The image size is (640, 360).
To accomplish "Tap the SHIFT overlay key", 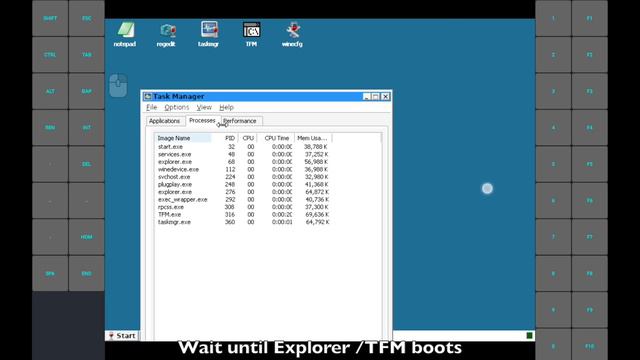I will tap(50, 18).
